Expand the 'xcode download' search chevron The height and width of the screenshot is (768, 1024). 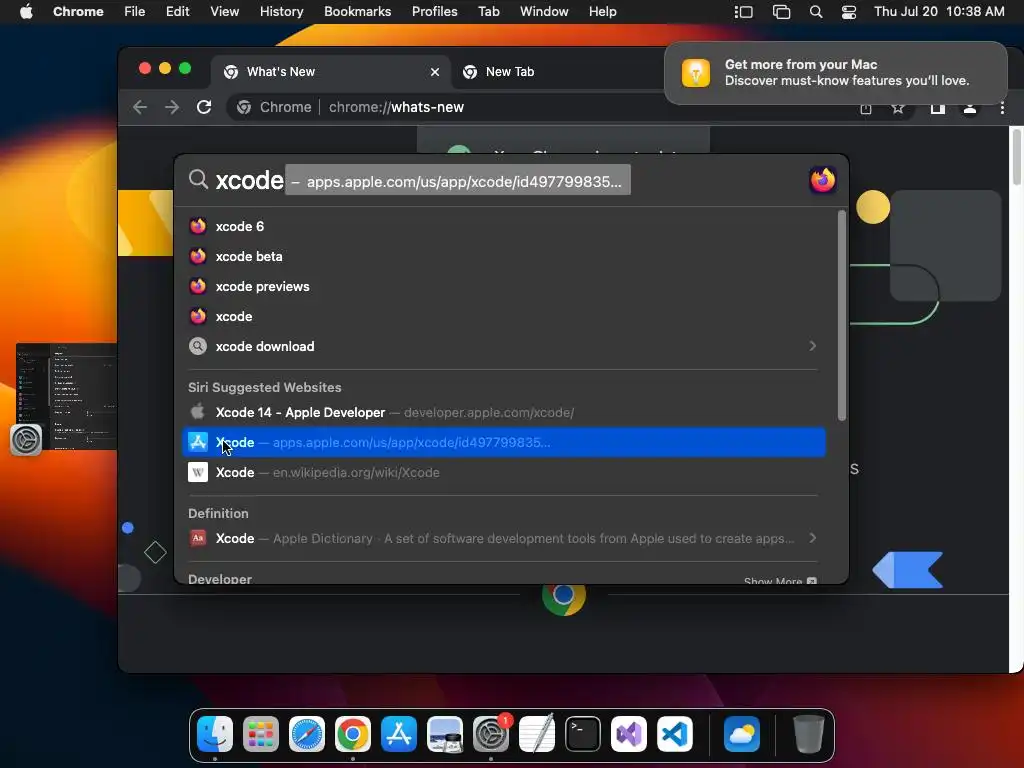coord(812,346)
